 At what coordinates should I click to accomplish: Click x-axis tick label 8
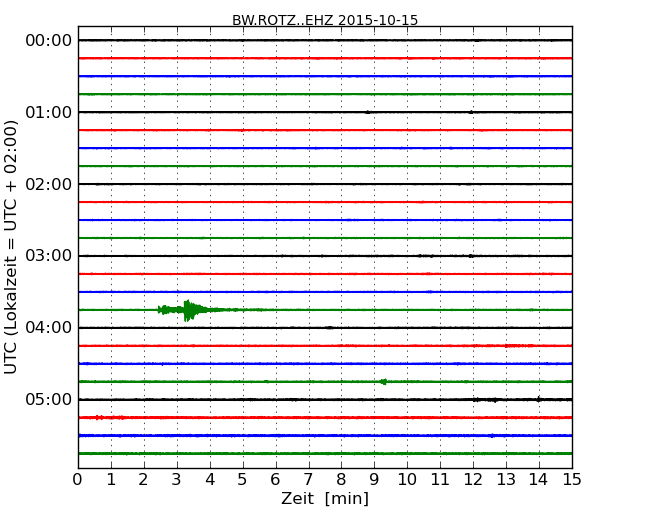341,480
